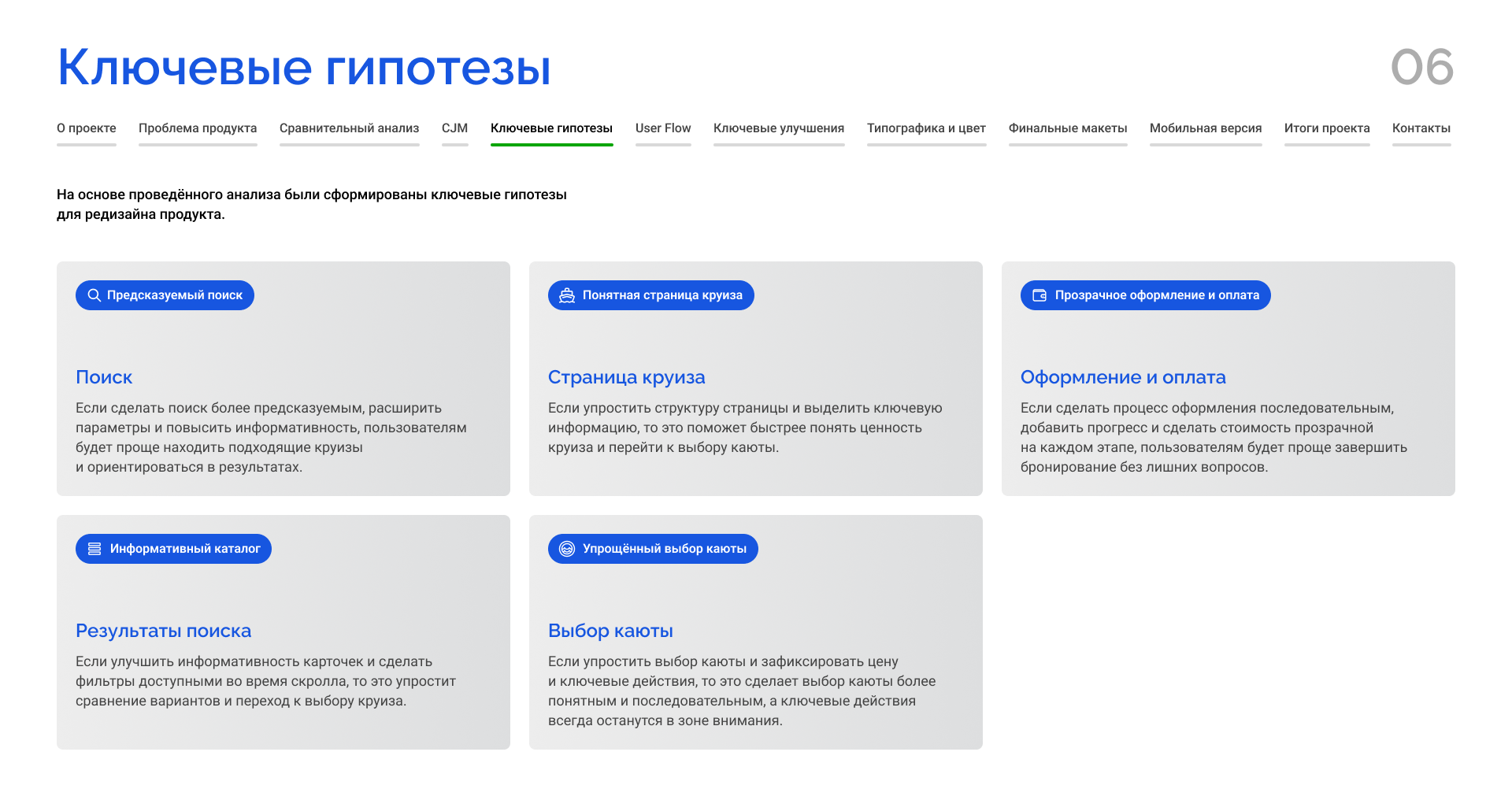Screen dimensions: 1512x800
Task: Click description text starting Если улучшить информативность карточек
Action: click(x=265, y=681)
